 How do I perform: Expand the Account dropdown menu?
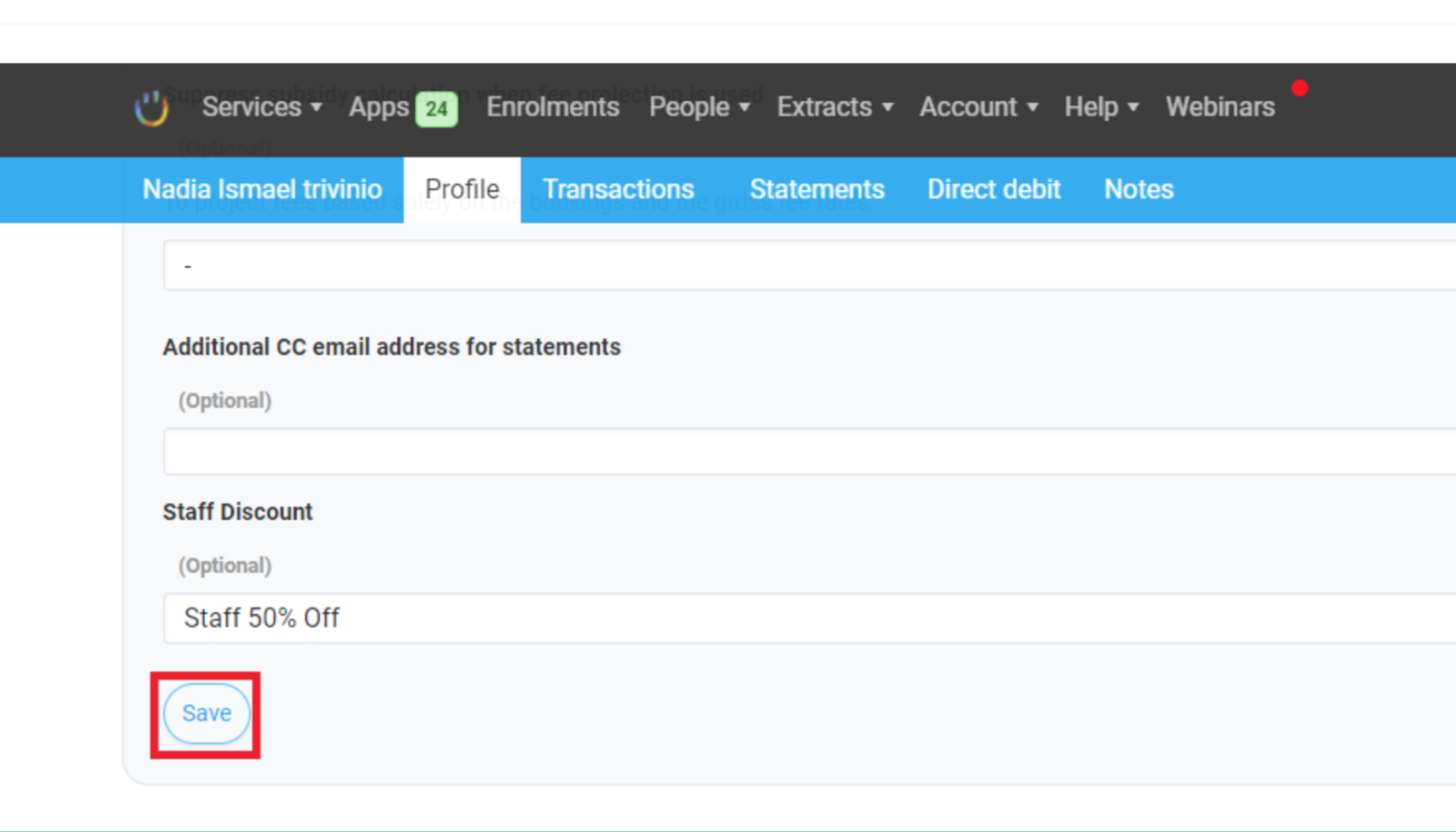coord(978,108)
